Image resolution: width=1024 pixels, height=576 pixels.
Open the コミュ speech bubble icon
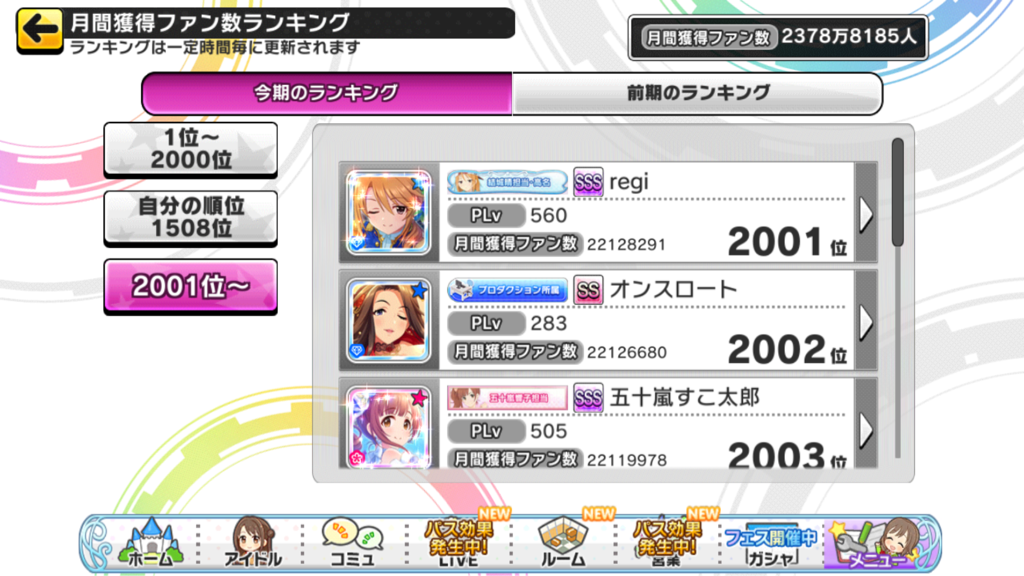tap(353, 542)
